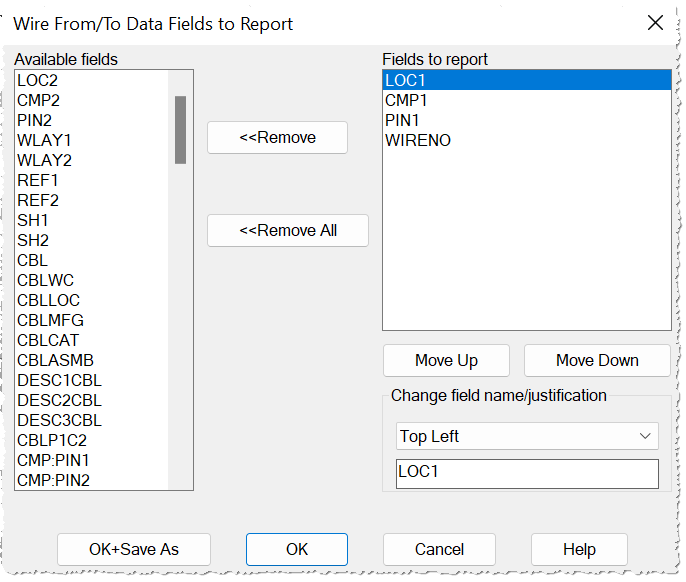
Task: Select WLAY2 in Available fields
Action: pos(92,160)
